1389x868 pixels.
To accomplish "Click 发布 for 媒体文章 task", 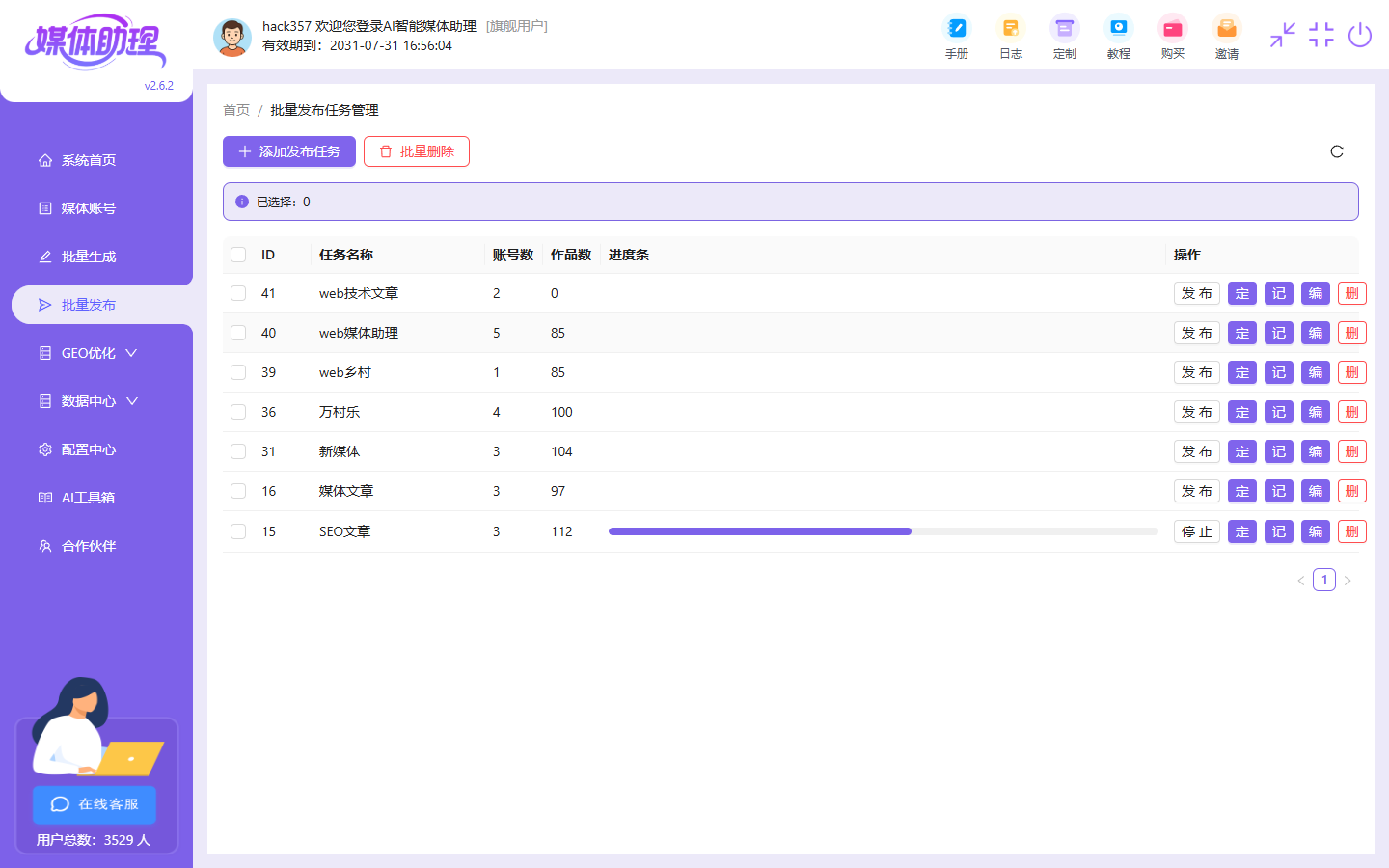I will click(x=1197, y=491).
